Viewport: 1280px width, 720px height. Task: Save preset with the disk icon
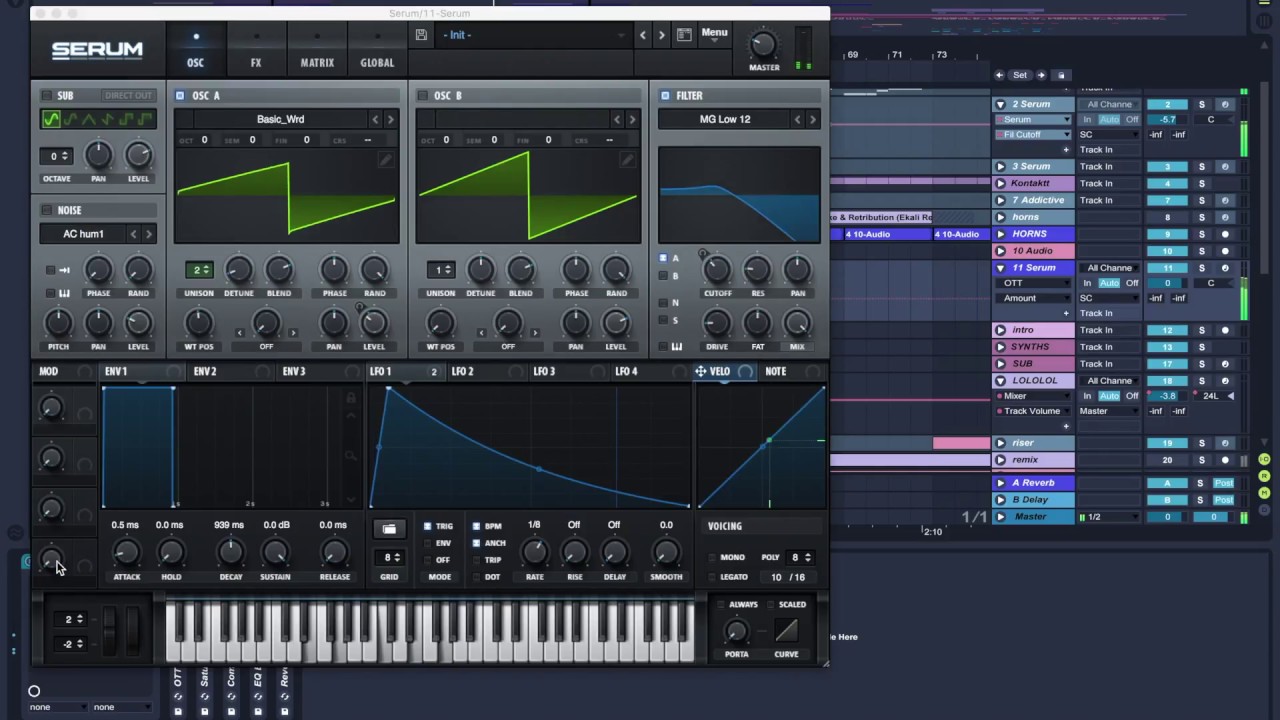pyautogui.click(x=421, y=35)
